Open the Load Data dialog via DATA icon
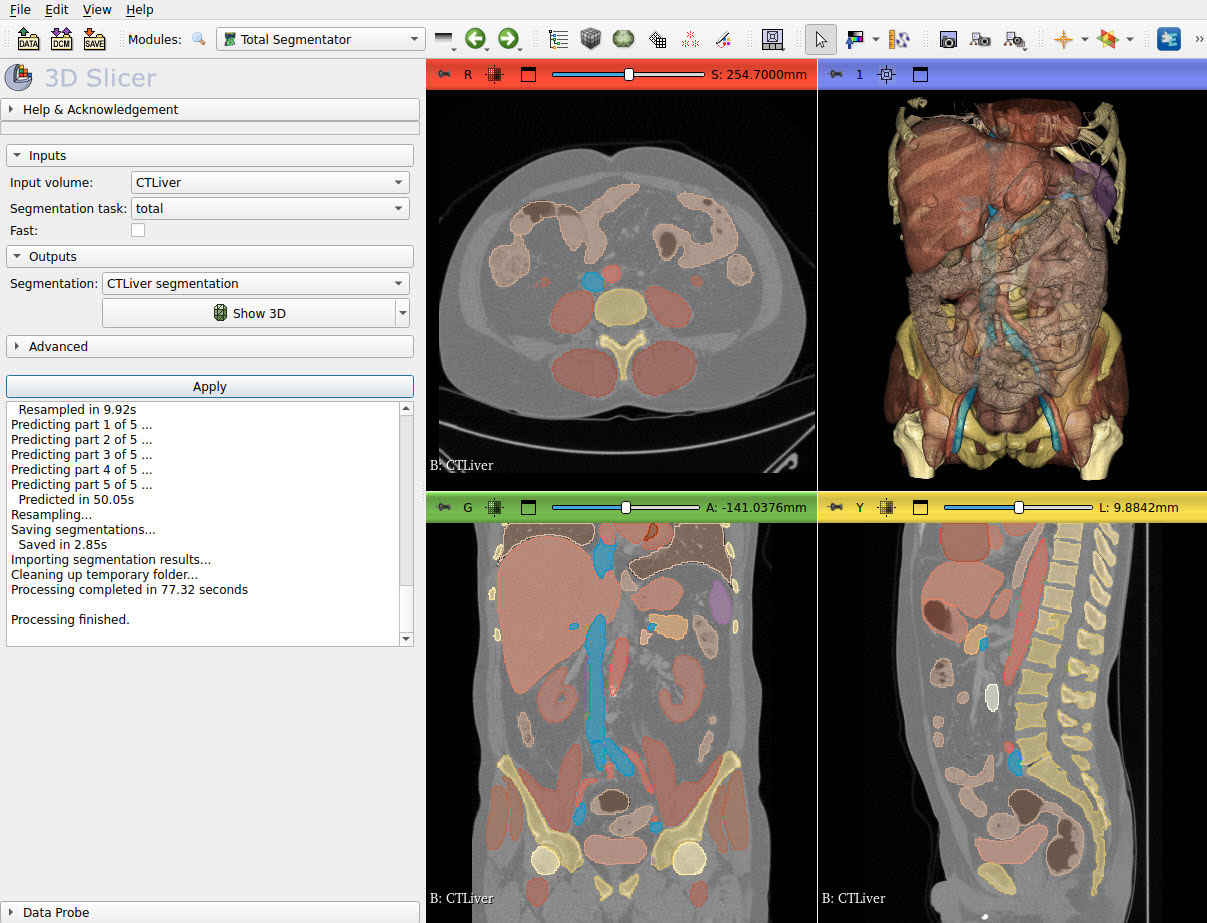The width and height of the screenshot is (1207, 923). pos(27,39)
